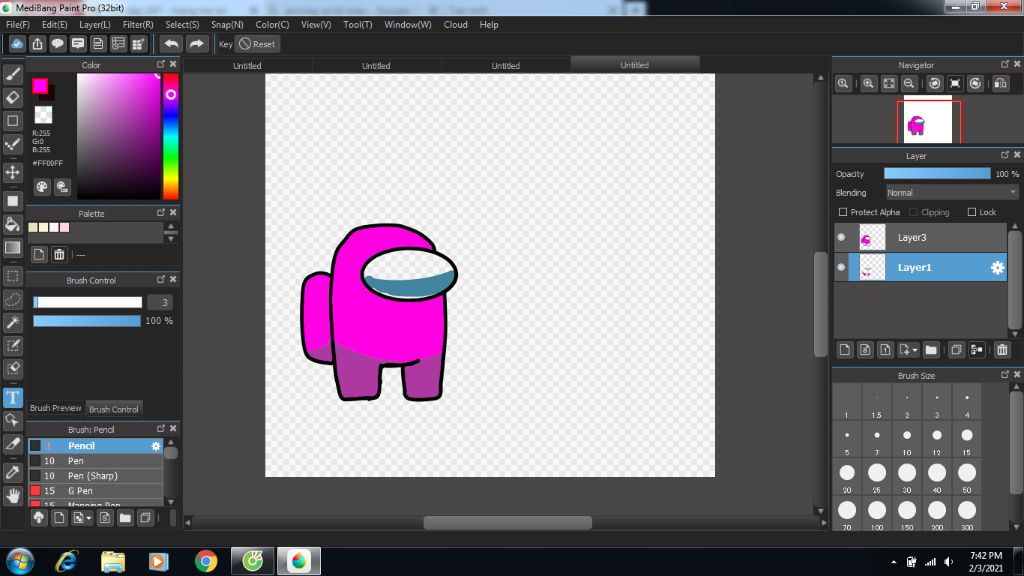Click the export/share icon in toolbar
The height and width of the screenshot is (576, 1024).
[x=37, y=44]
